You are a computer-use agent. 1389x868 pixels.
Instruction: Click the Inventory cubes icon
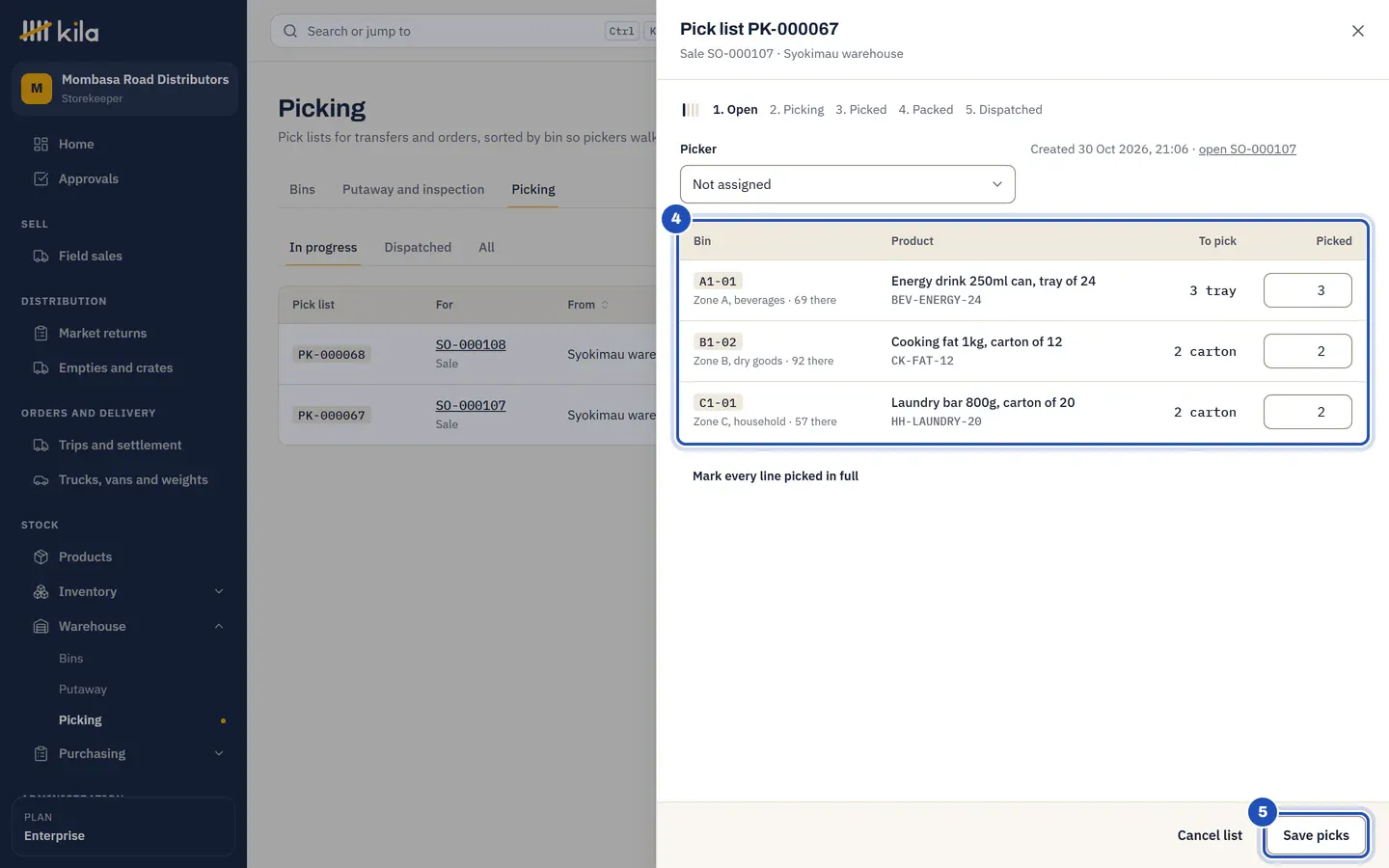coord(41,591)
